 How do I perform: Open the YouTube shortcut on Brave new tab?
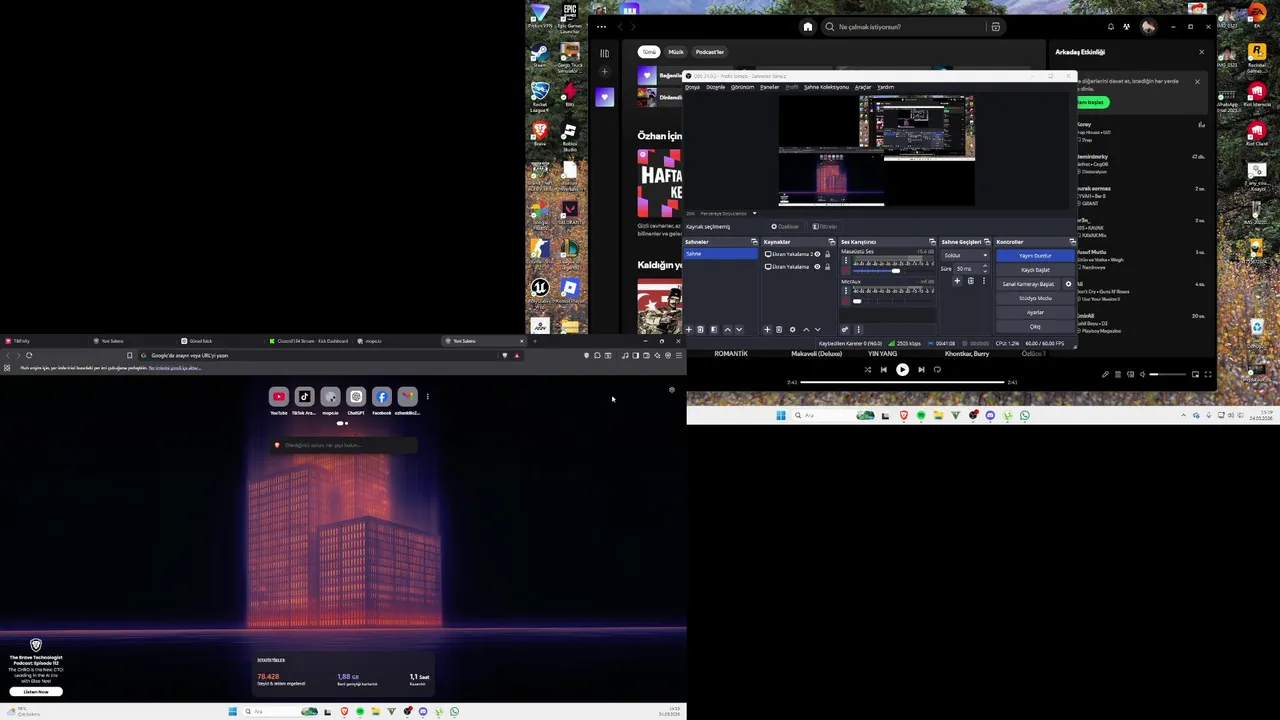coord(279,397)
